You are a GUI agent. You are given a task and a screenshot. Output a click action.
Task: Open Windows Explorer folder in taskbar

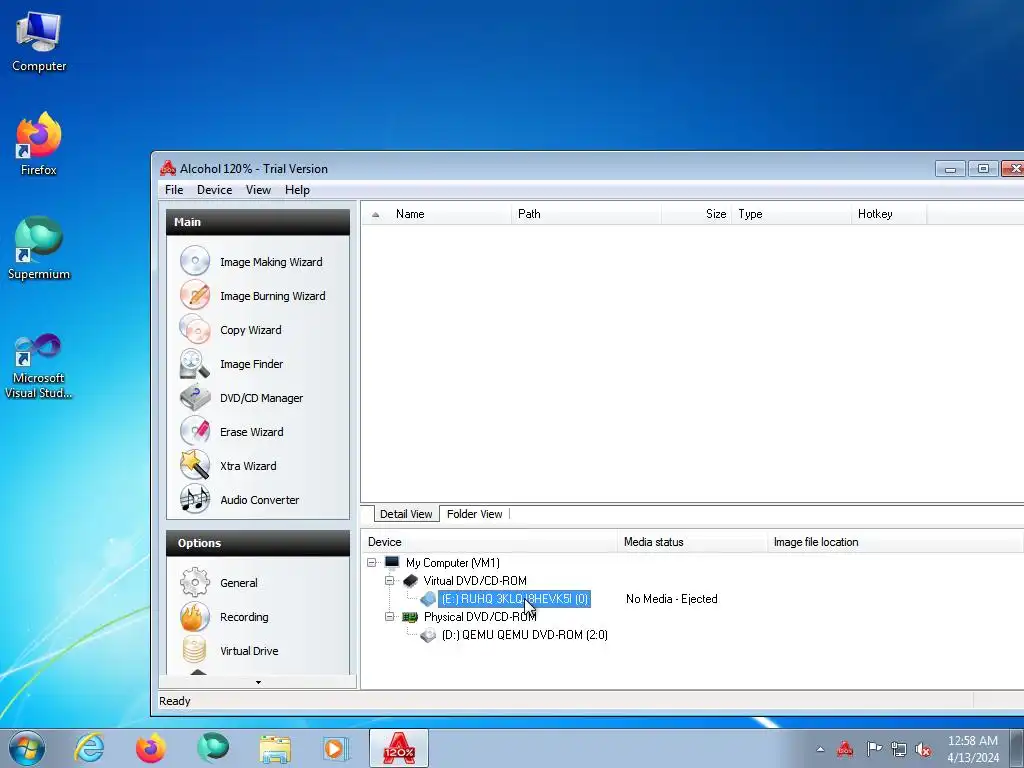pyautogui.click(x=275, y=748)
